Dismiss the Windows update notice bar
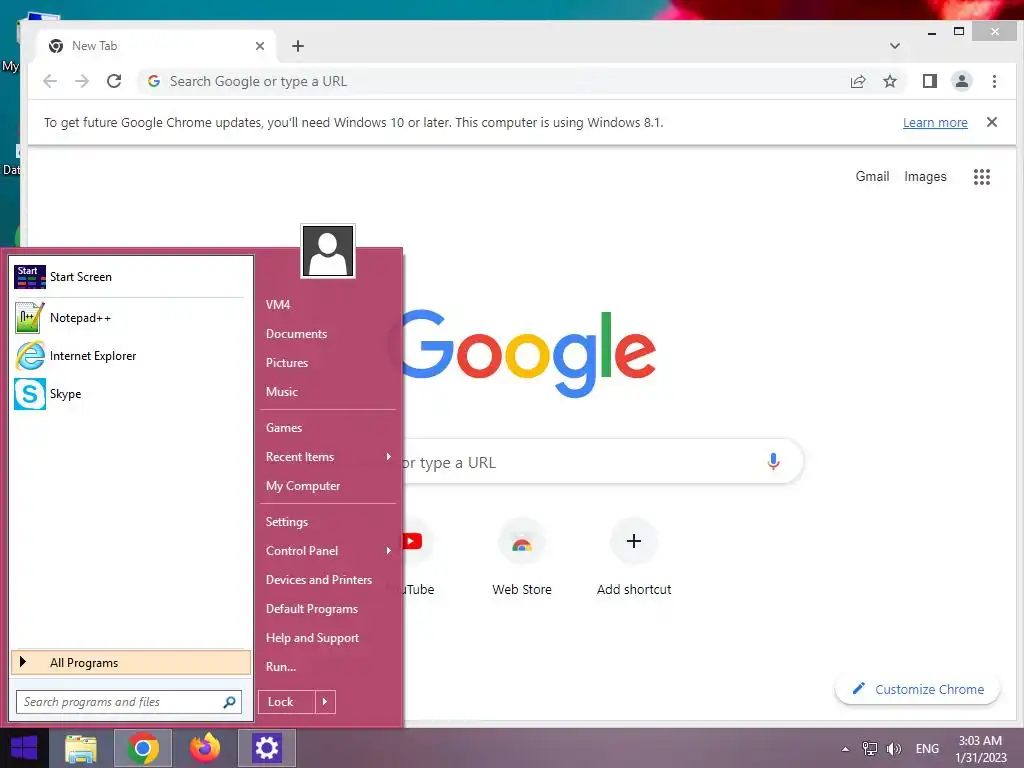This screenshot has height=768, width=1024. point(991,122)
